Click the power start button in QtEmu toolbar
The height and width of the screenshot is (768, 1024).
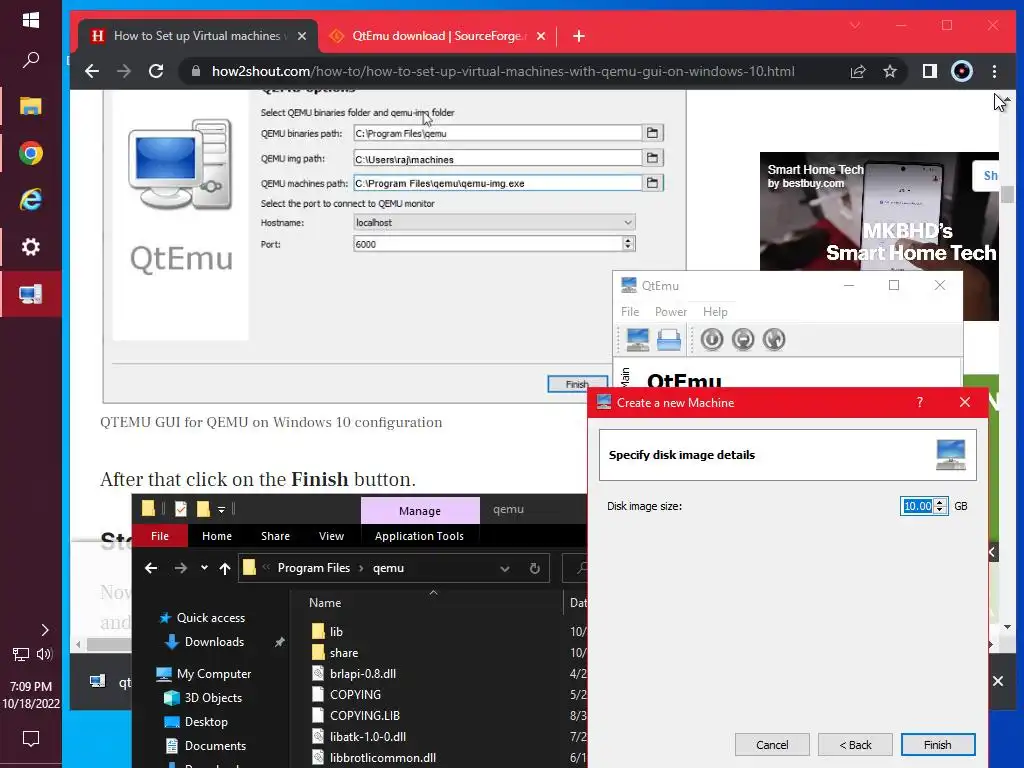click(712, 340)
